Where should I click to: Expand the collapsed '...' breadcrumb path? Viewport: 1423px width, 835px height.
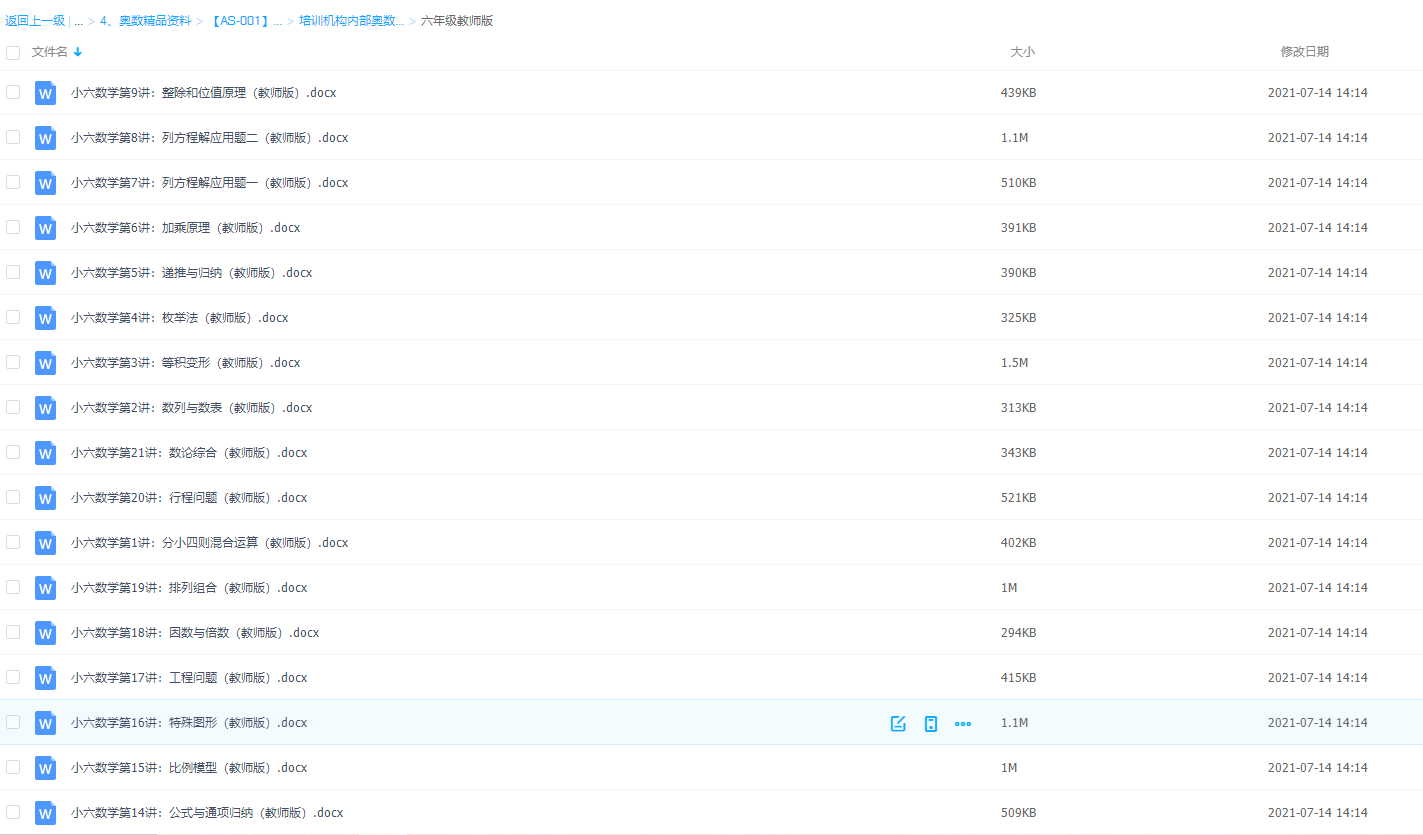pos(79,21)
